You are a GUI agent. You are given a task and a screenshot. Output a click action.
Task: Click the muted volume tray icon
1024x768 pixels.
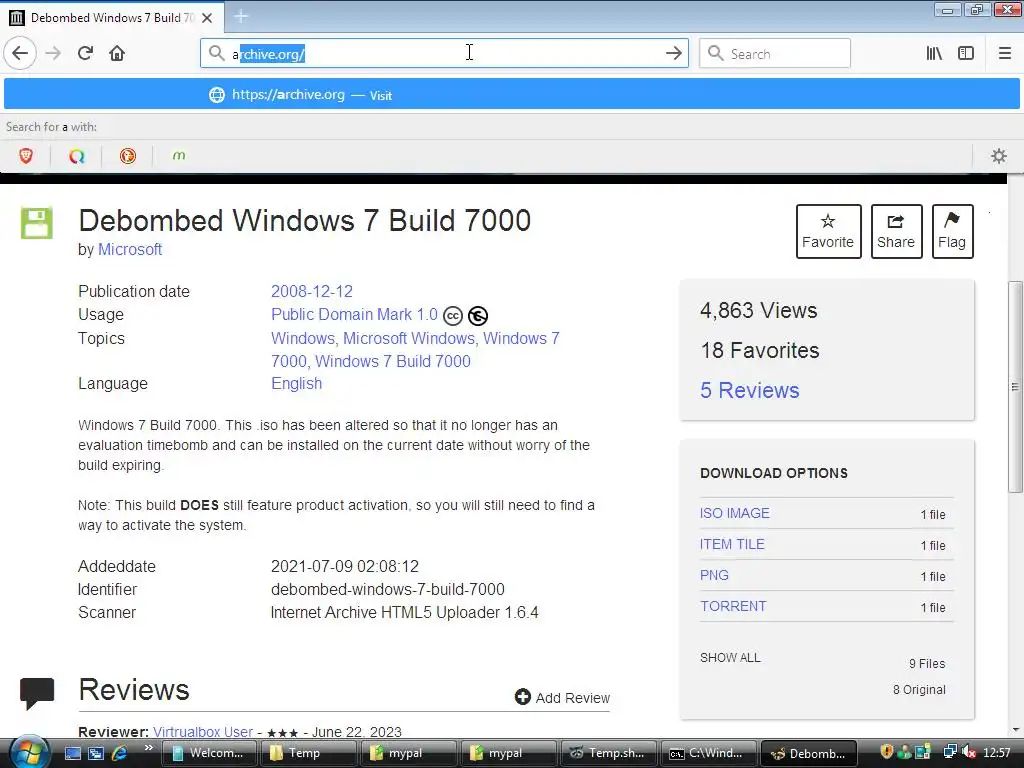pyautogui.click(x=970, y=753)
